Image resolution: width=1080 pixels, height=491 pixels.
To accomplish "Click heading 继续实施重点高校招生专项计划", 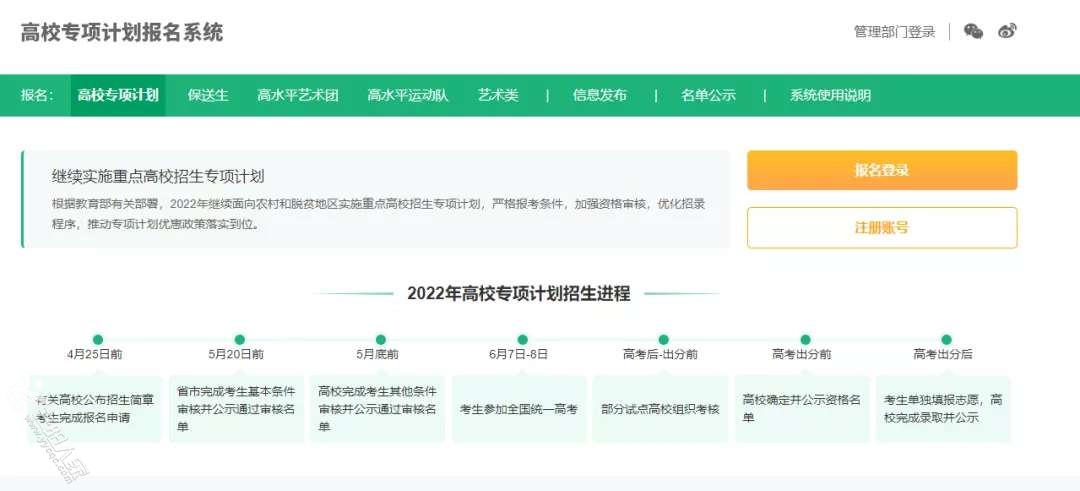I will [x=158, y=176].
